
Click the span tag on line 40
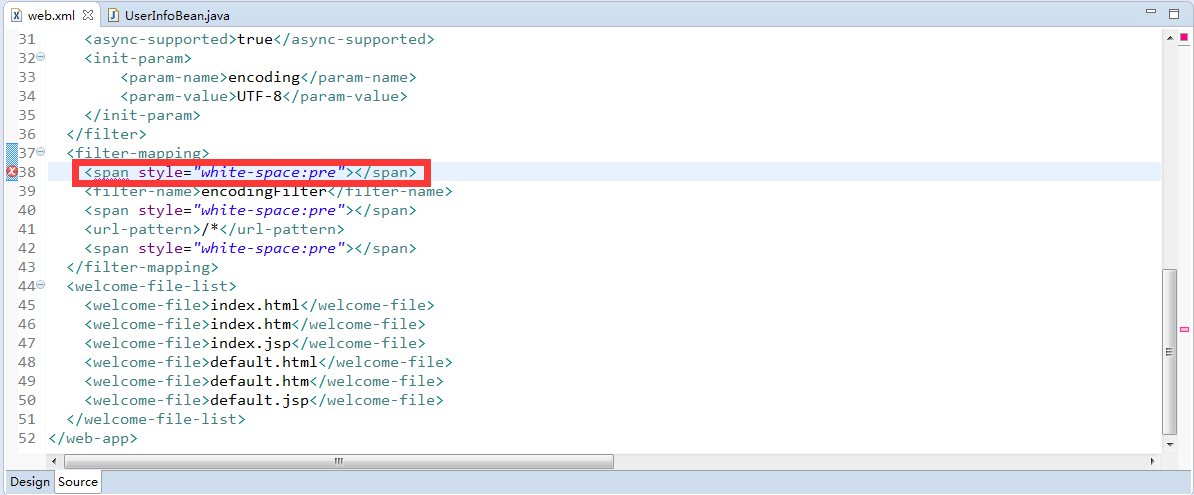(251, 210)
